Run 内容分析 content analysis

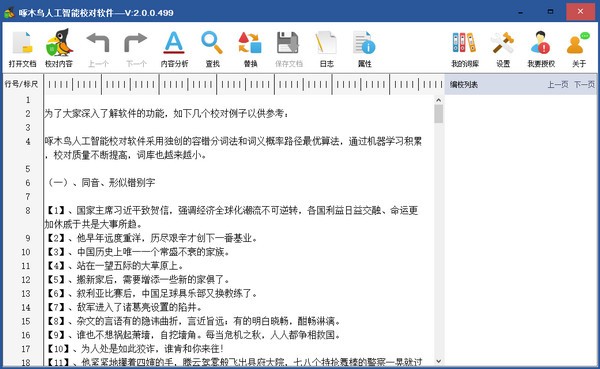coord(174,49)
